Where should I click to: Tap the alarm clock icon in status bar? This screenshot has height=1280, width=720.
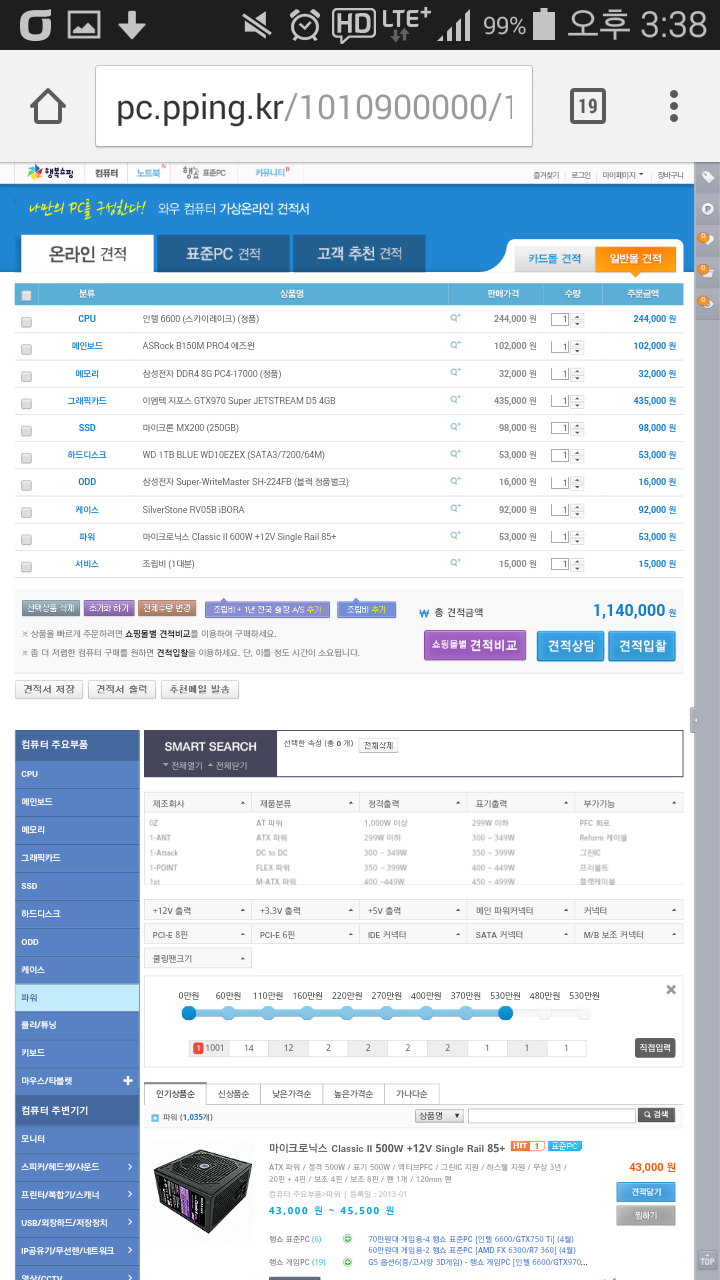pyautogui.click(x=305, y=23)
